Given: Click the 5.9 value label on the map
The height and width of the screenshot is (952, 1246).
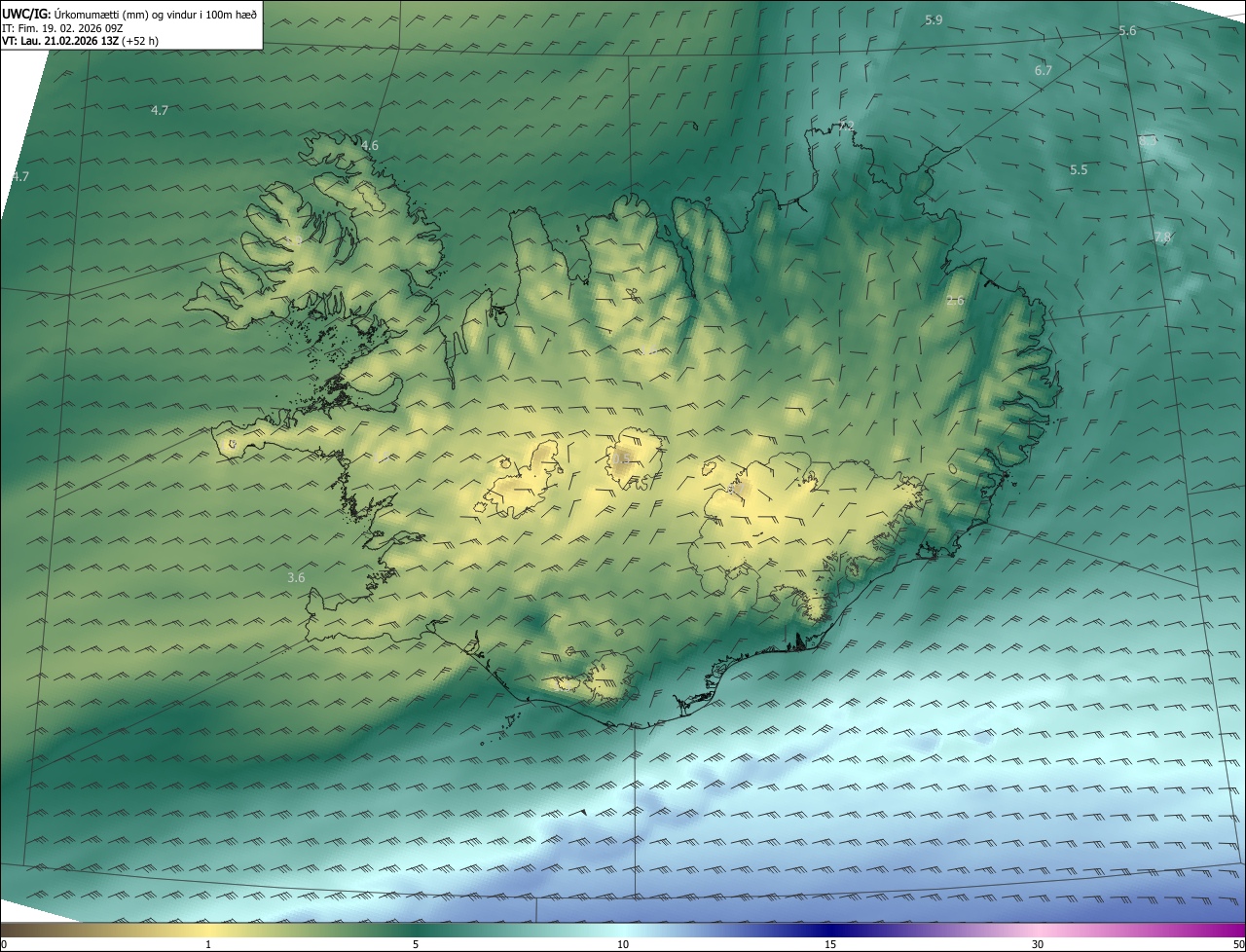Looking at the screenshot, I should (x=934, y=19).
